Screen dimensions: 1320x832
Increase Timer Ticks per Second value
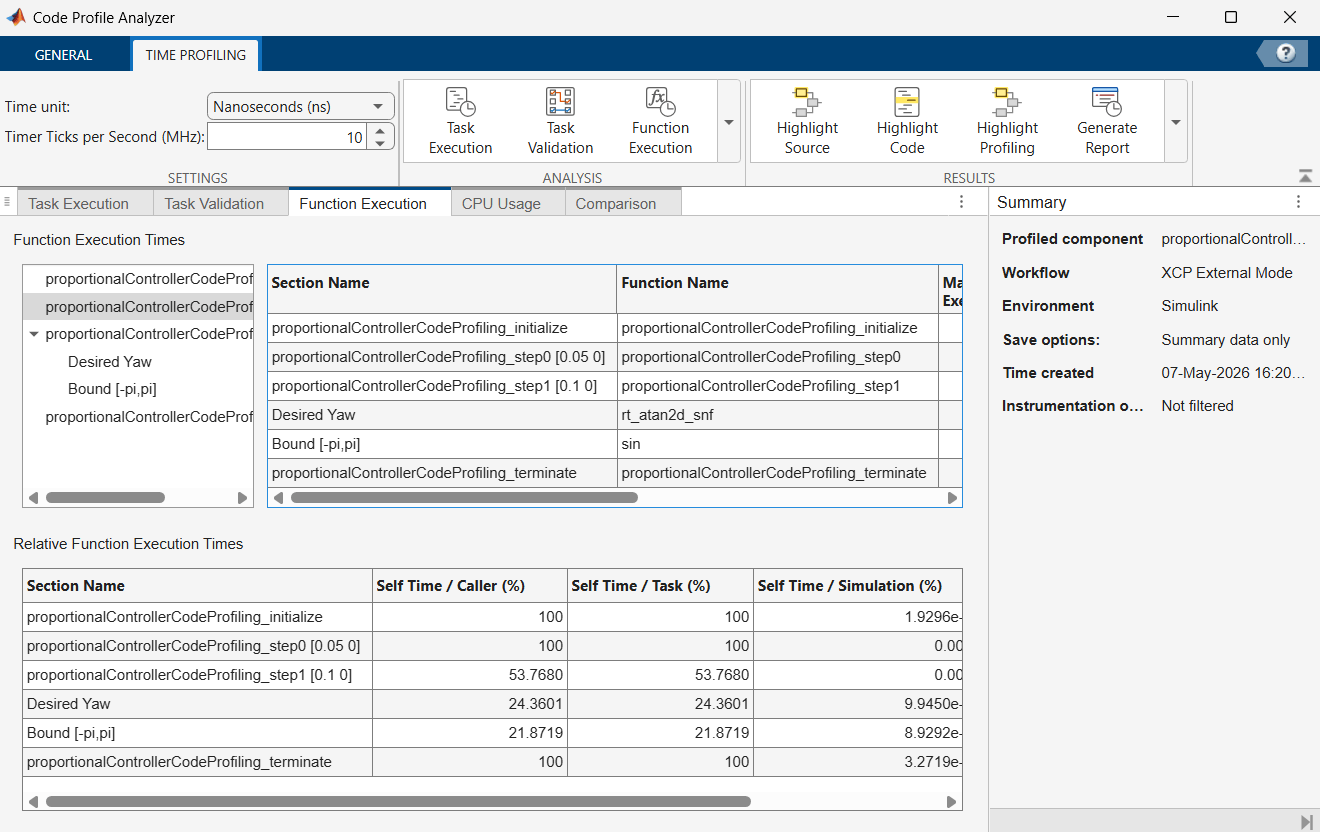pos(380,130)
